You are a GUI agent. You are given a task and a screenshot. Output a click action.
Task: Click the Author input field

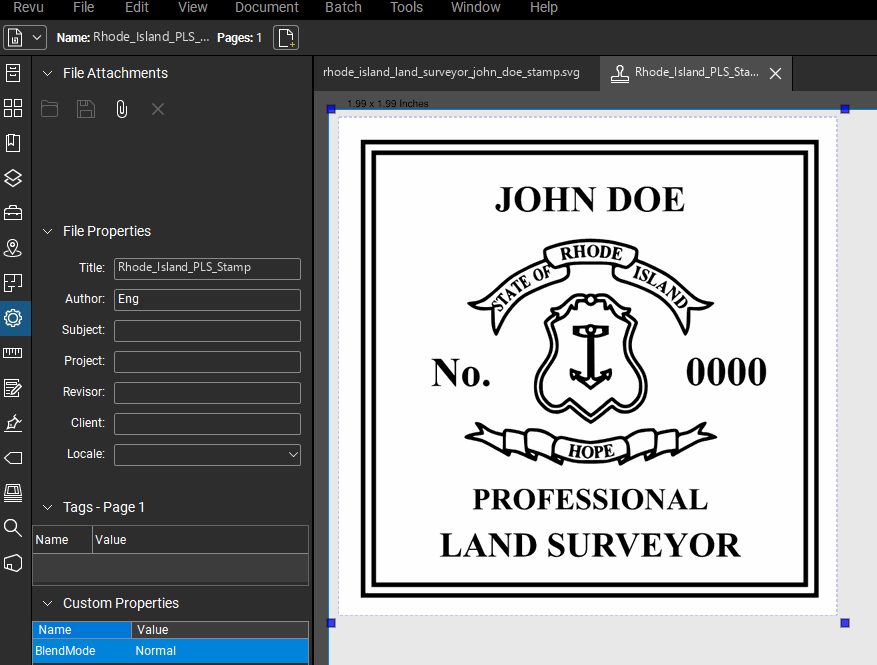(x=207, y=299)
